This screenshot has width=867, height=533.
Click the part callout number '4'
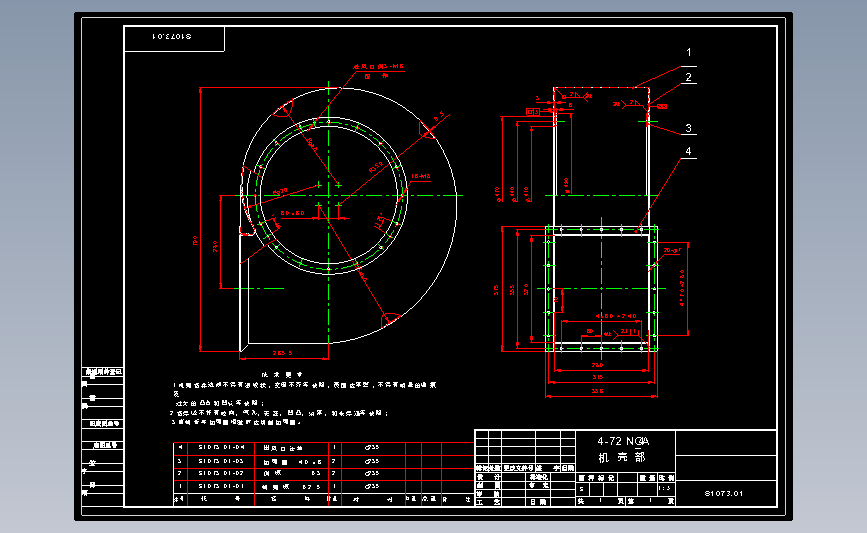coord(688,151)
